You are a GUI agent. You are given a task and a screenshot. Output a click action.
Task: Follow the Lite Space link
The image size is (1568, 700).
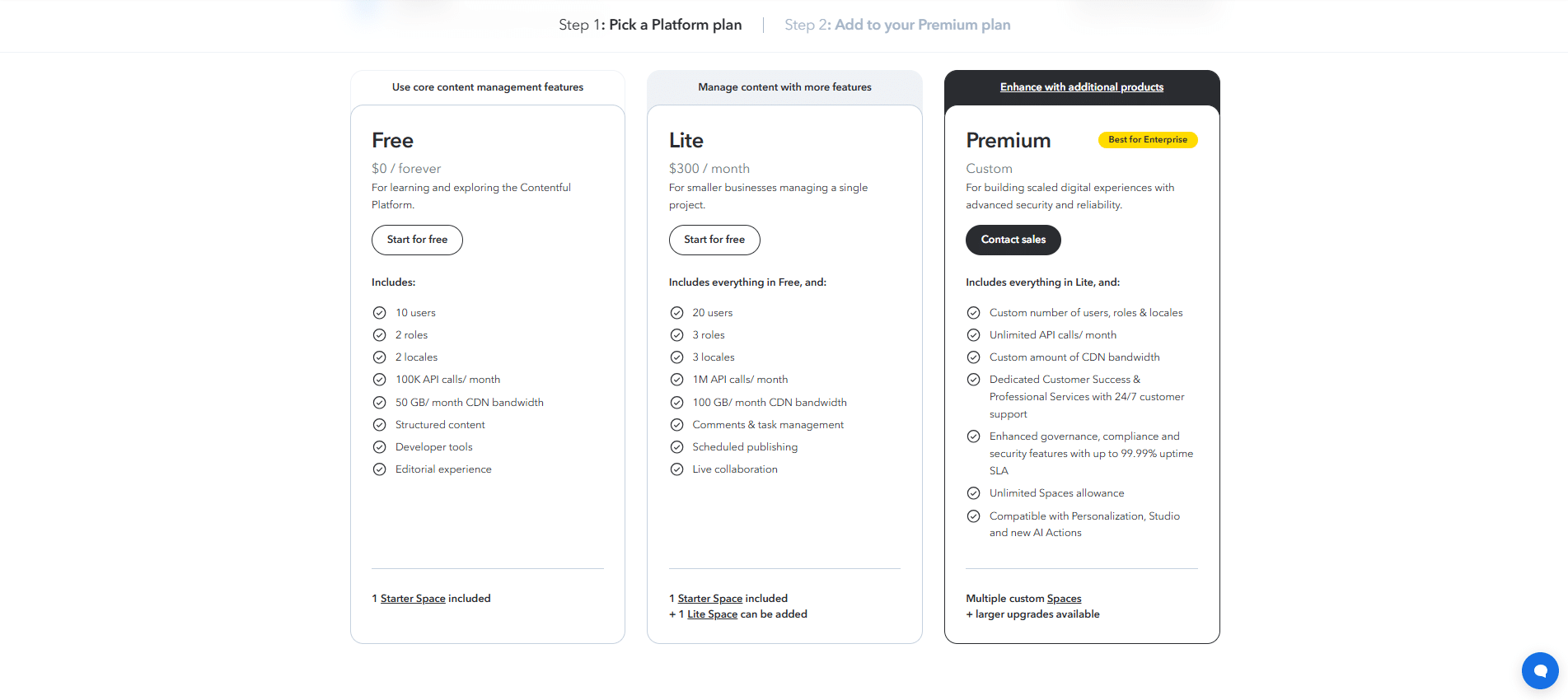tap(712, 614)
